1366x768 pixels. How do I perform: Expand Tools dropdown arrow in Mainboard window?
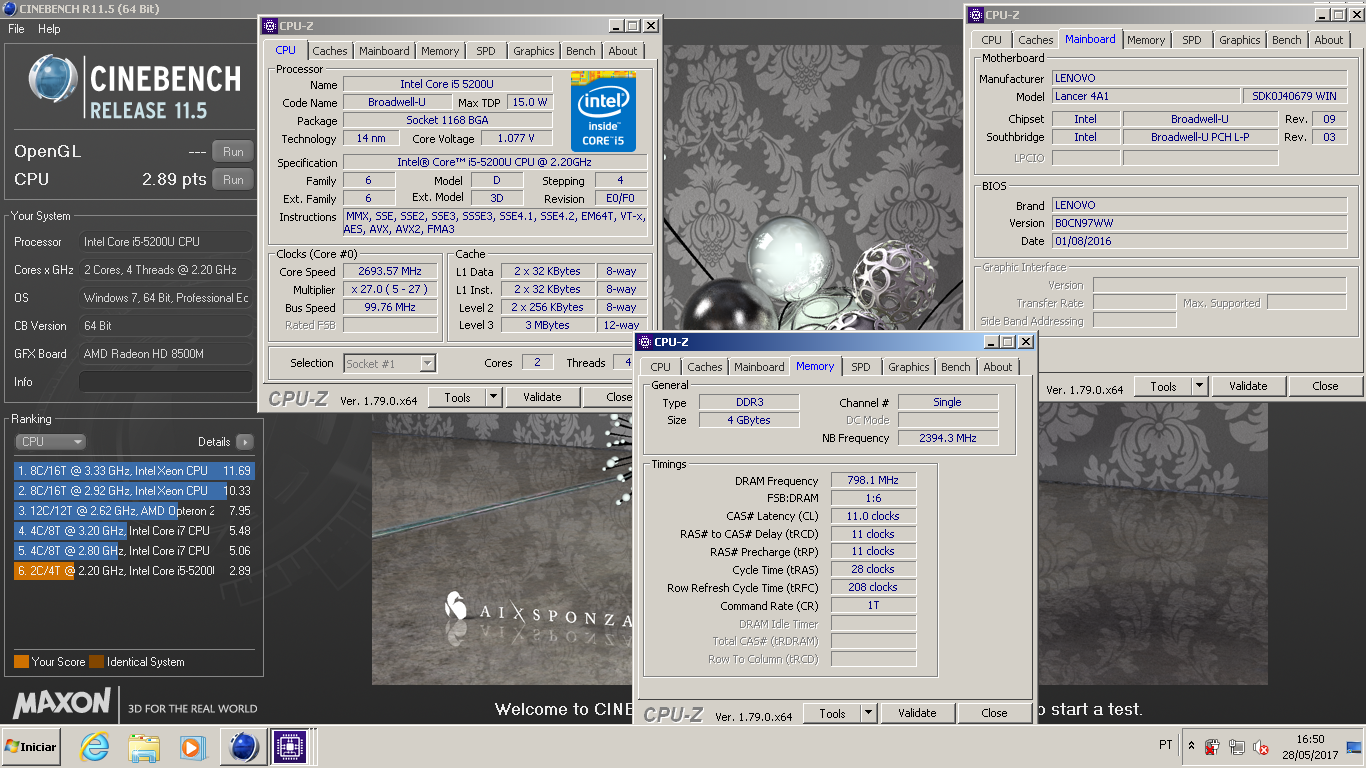(x=1199, y=386)
